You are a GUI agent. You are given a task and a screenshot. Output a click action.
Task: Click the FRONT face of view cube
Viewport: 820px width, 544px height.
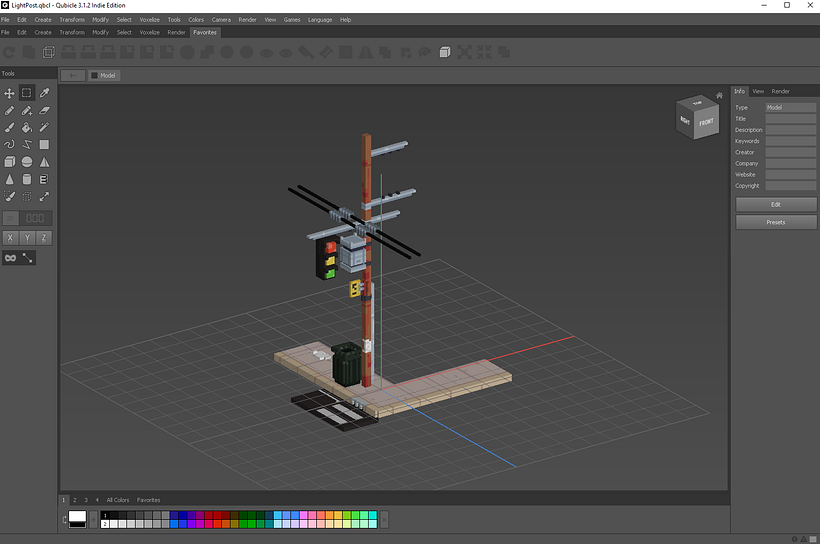pos(706,123)
